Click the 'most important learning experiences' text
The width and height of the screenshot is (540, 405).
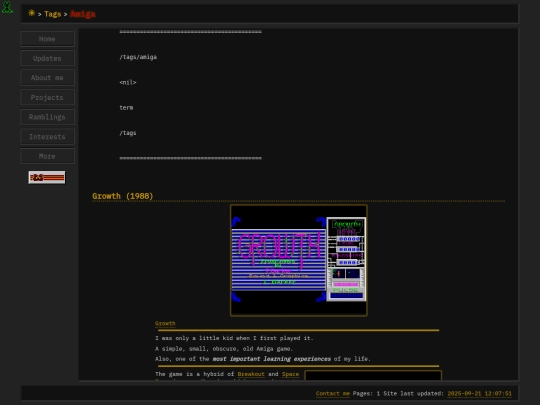(271, 359)
